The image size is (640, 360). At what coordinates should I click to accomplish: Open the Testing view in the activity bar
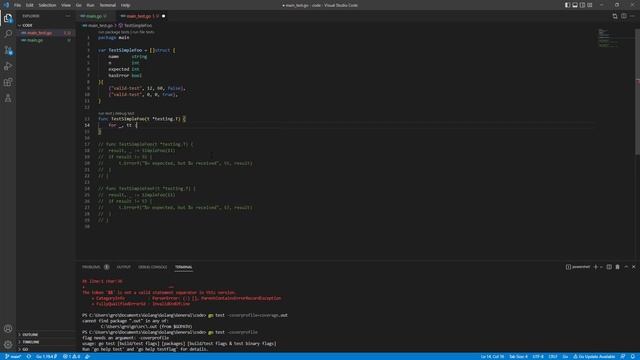(x=8, y=98)
